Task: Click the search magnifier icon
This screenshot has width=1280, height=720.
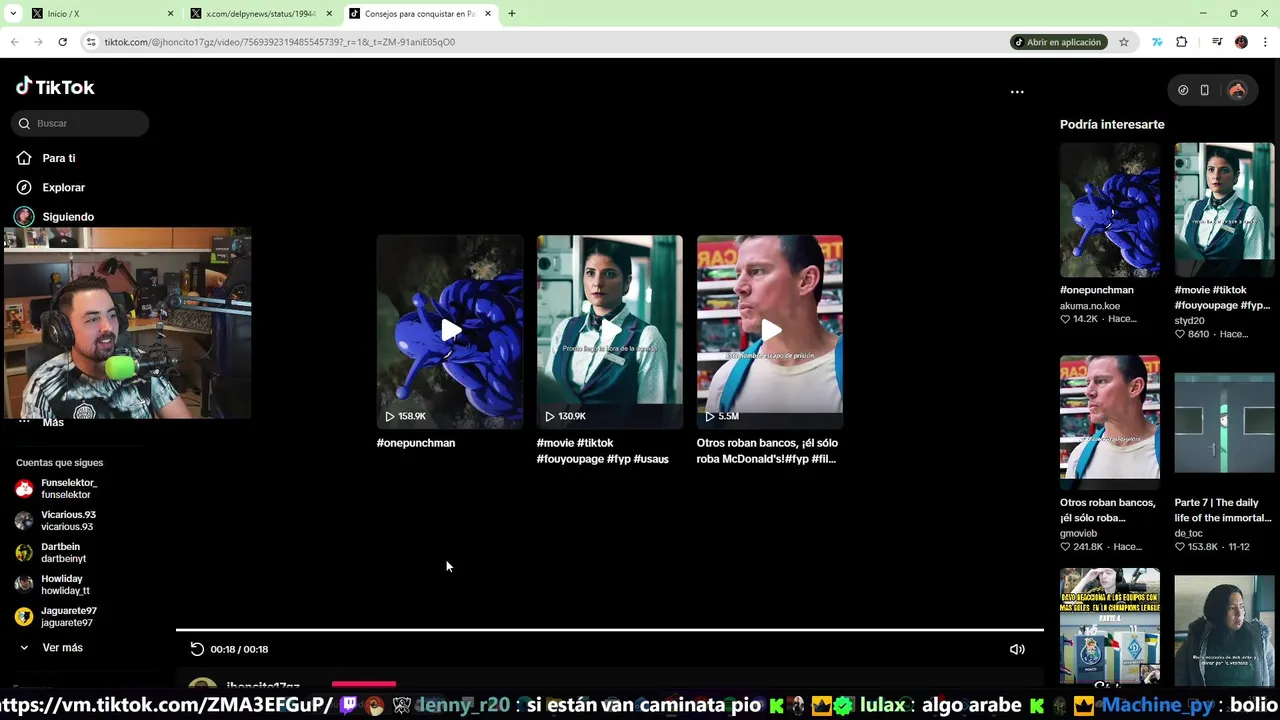Action: point(24,123)
